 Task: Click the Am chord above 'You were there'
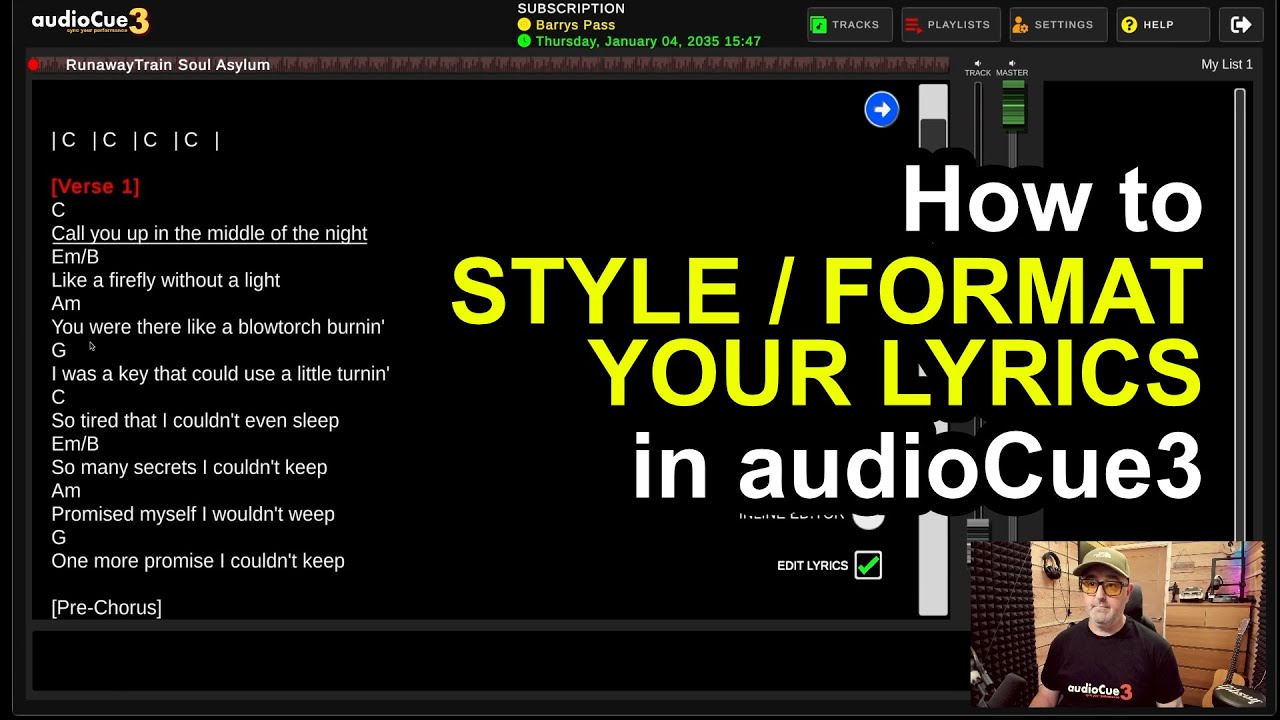66,303
